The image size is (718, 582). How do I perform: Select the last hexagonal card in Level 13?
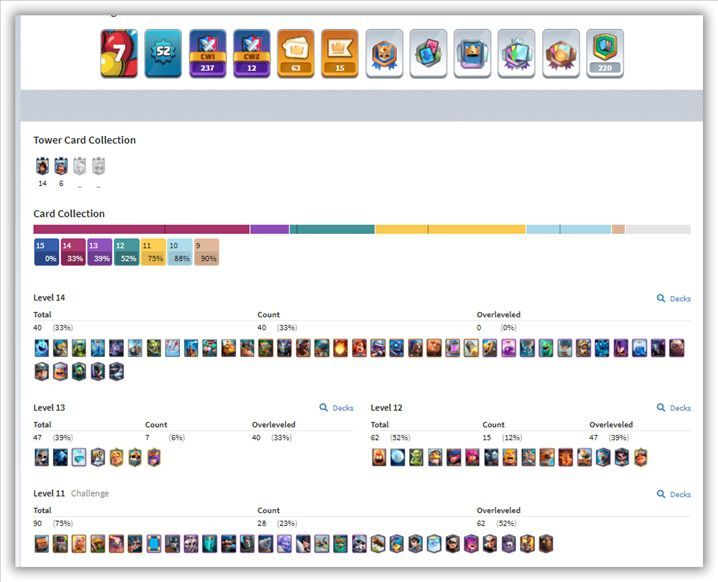coord(154,457)
